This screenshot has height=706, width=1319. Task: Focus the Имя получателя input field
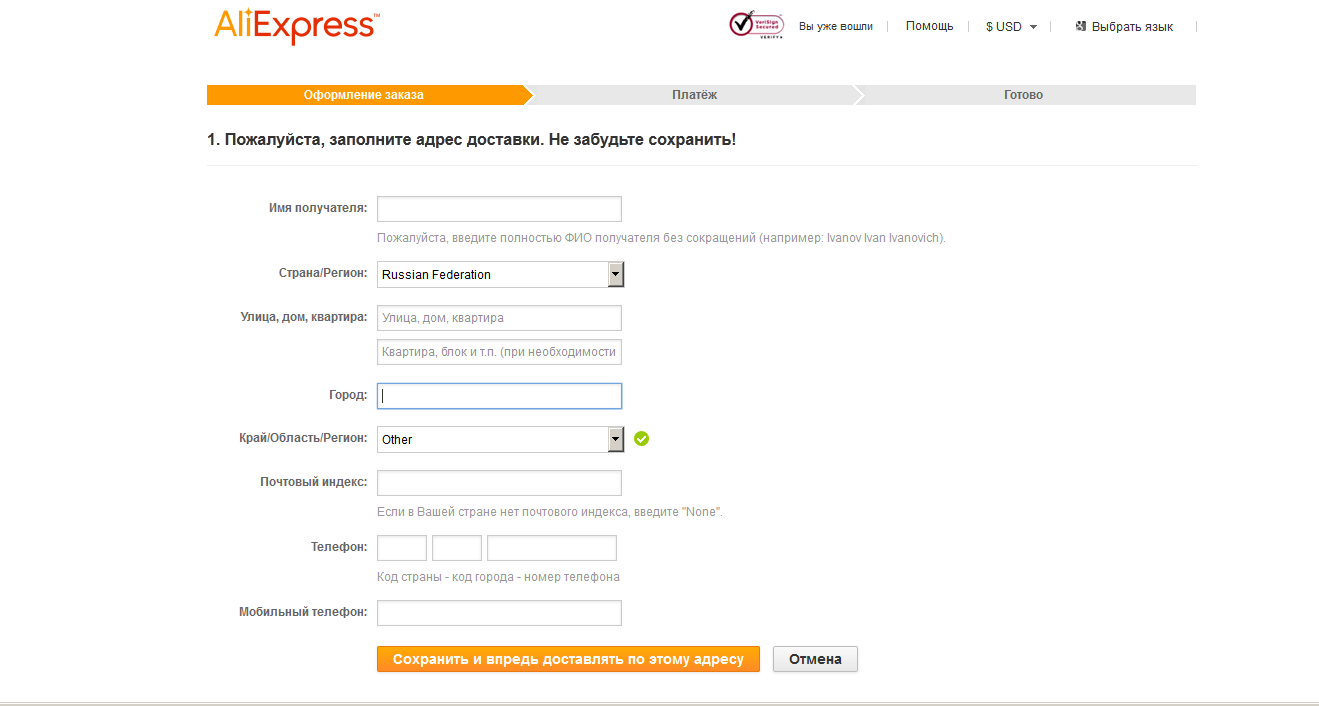[x=499, y=209]
